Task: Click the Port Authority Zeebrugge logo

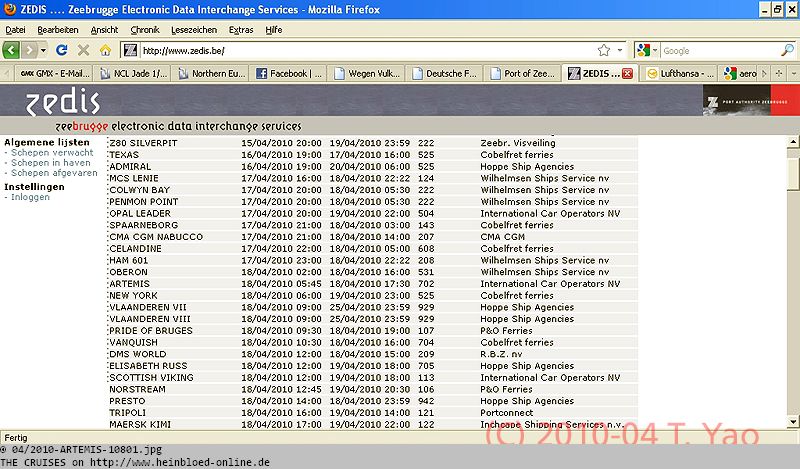Action: coord(751,101)
